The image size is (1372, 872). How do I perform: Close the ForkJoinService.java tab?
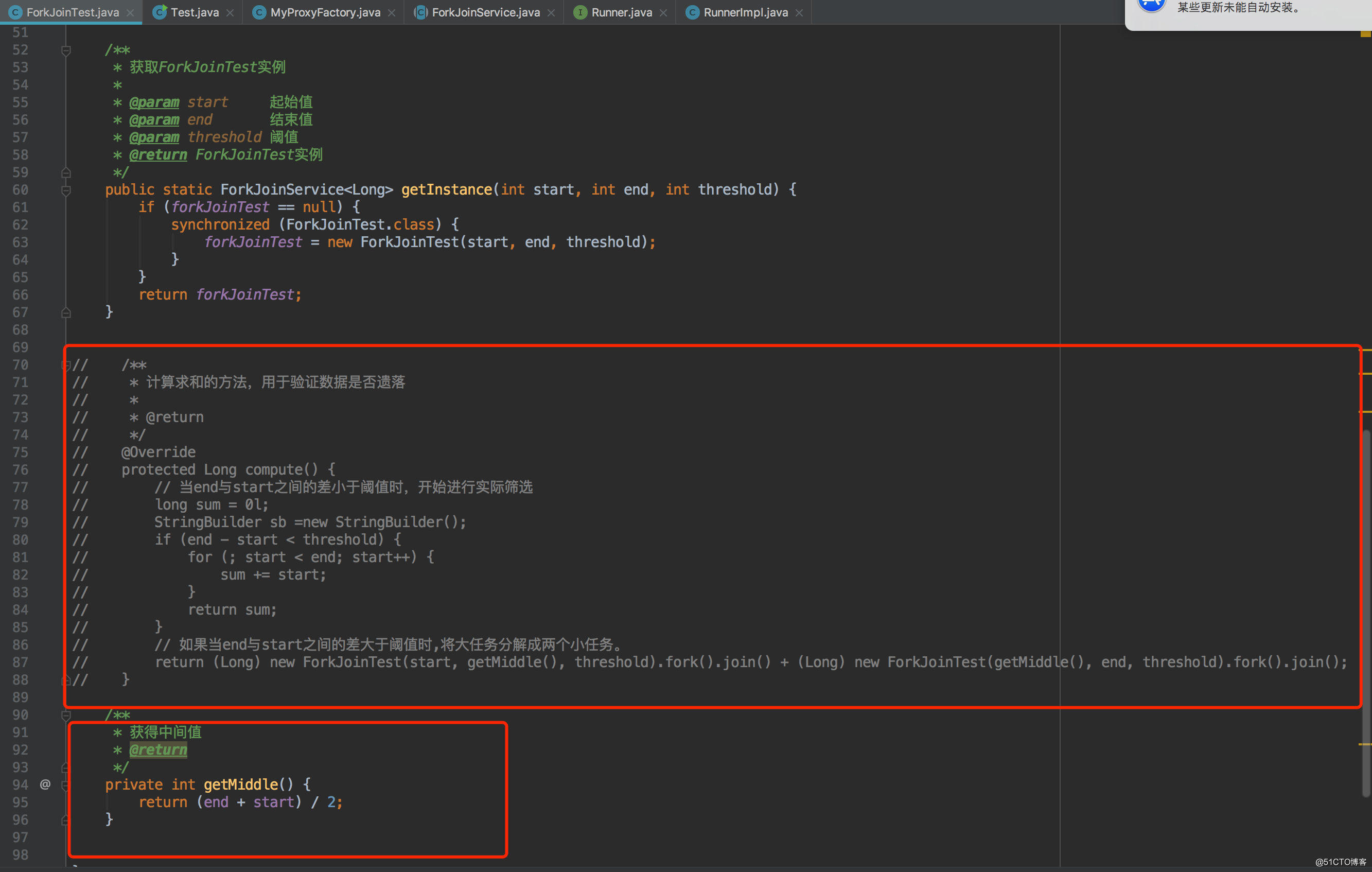tap(551, 12)
